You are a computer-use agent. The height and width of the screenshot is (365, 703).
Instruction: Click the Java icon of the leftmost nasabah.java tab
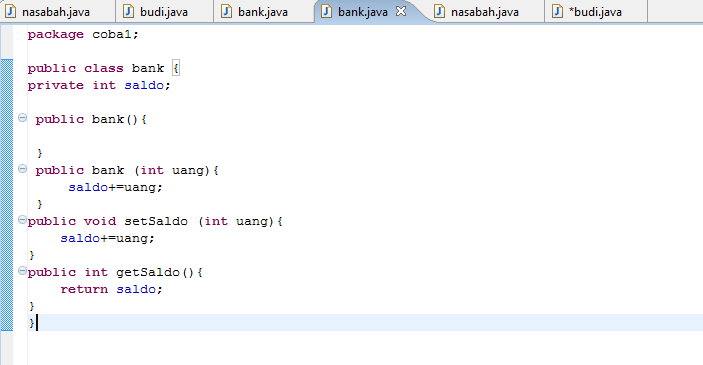click(10, 11)
